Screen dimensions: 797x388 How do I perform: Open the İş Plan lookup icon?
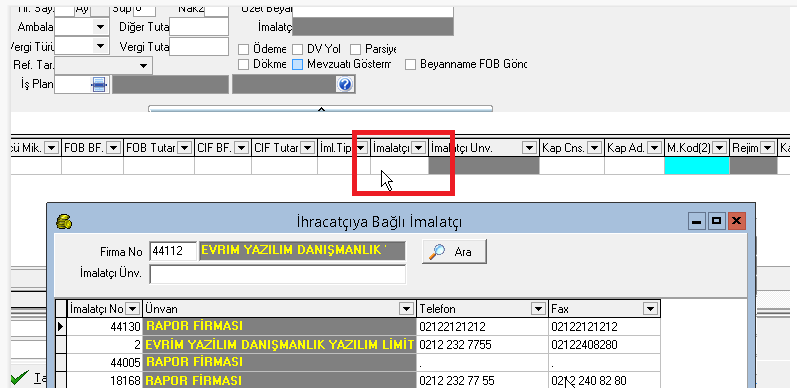tap(99, 84)
